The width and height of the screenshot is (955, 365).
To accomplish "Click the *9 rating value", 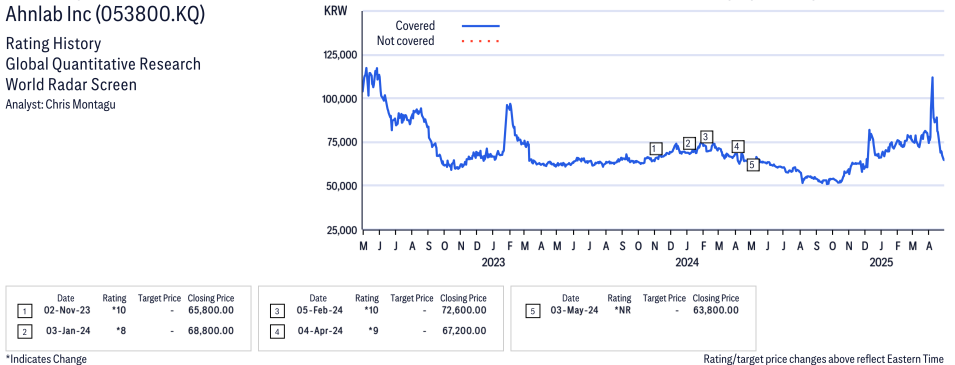I will pyautogui.click(x=373, y=331).
